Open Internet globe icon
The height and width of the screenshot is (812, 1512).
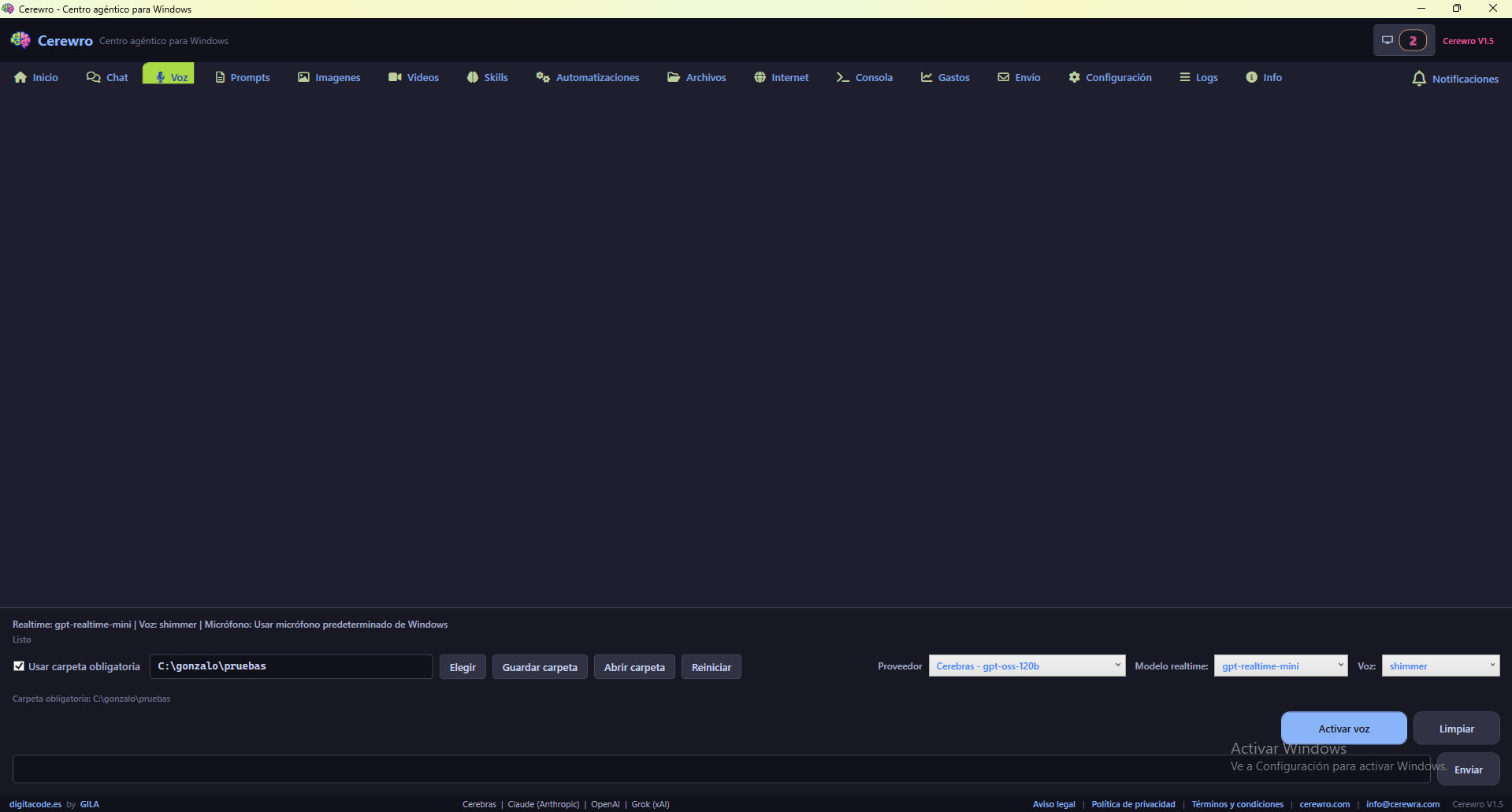(x=760, y=77)
